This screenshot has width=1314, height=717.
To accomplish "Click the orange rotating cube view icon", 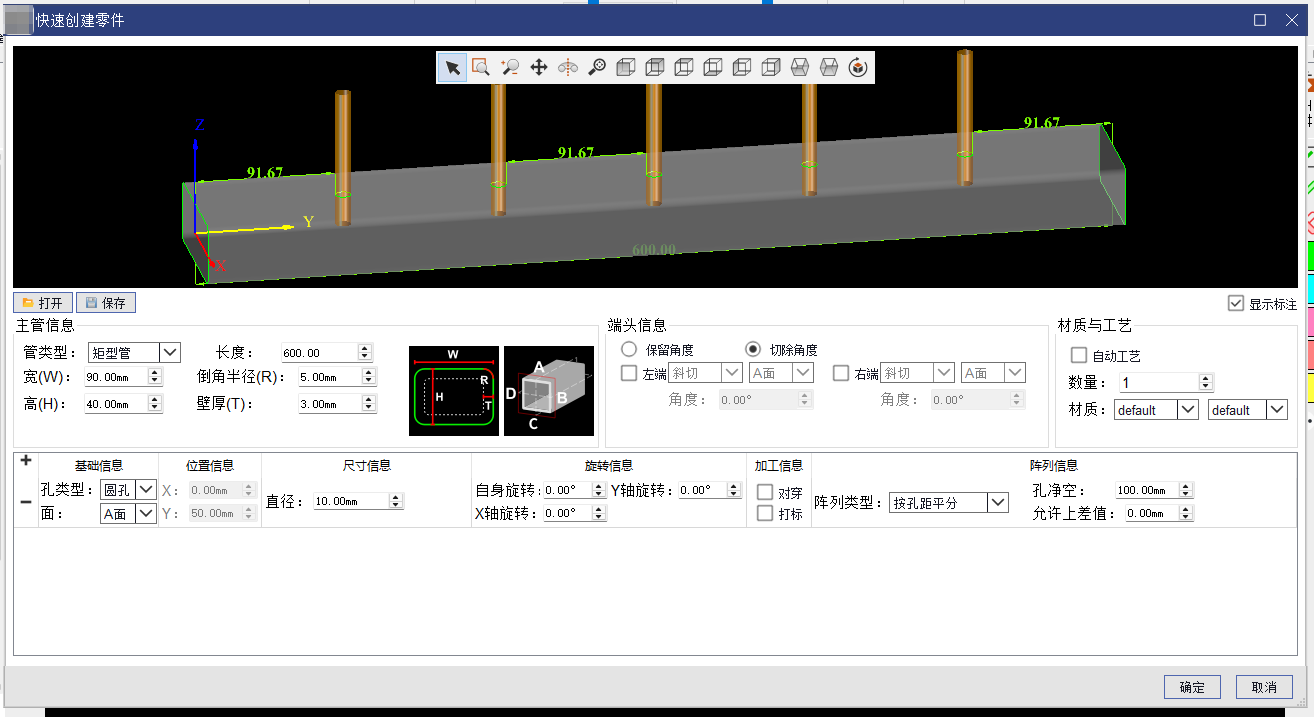I will [x=858, y=67].
